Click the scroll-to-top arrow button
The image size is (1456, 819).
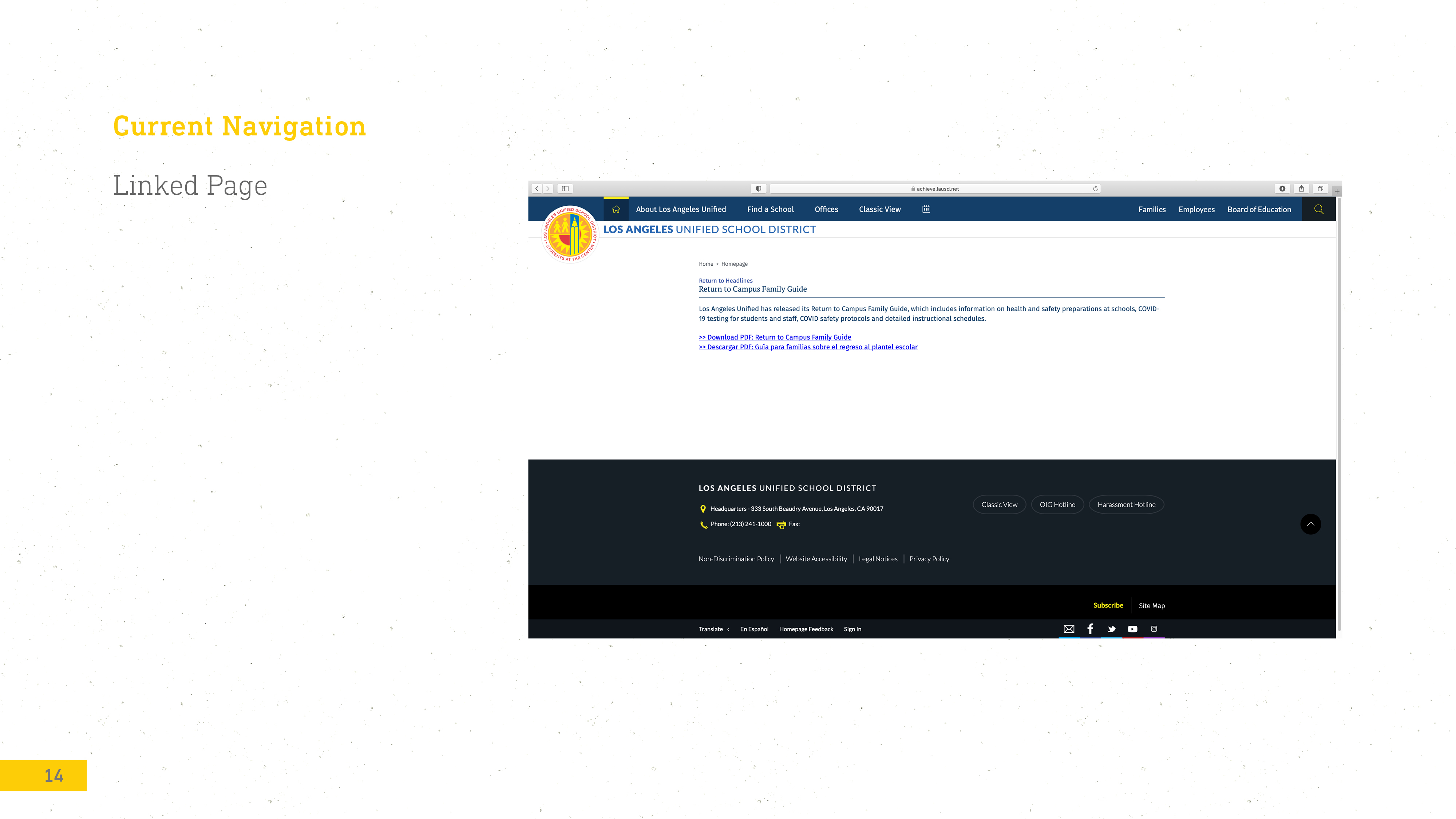[x=1310, y=524]
